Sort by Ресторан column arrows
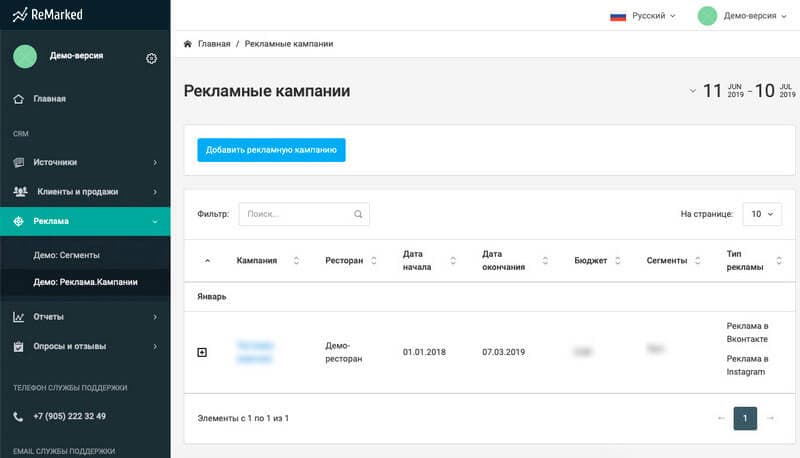800x458 pixels. [x=373, y=261]
